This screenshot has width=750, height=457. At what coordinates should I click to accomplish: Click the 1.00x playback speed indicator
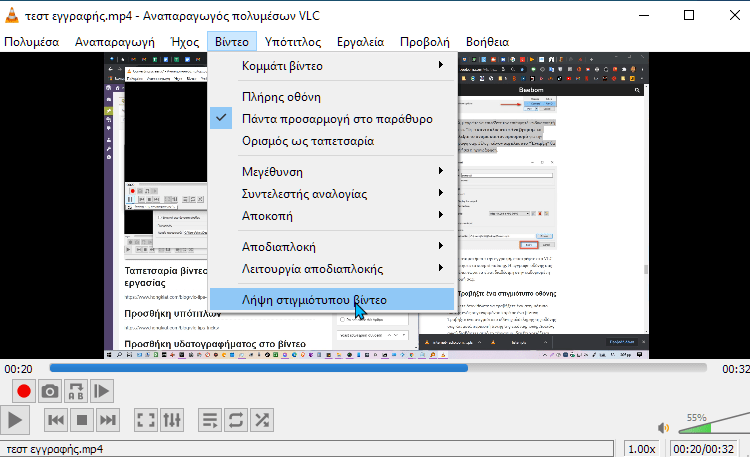point(641,449)
